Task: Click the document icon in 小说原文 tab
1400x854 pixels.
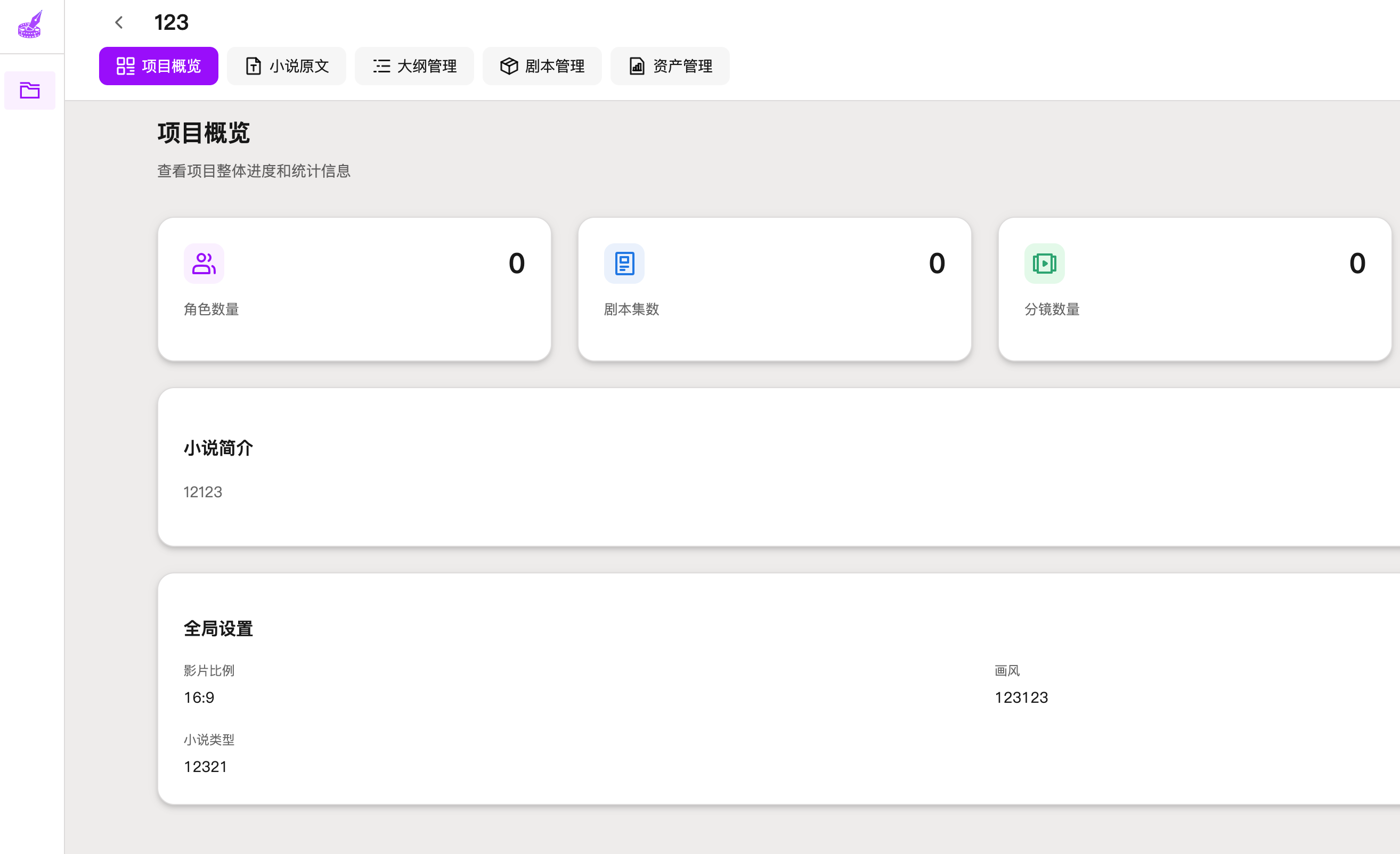Action: pos(254,67)
